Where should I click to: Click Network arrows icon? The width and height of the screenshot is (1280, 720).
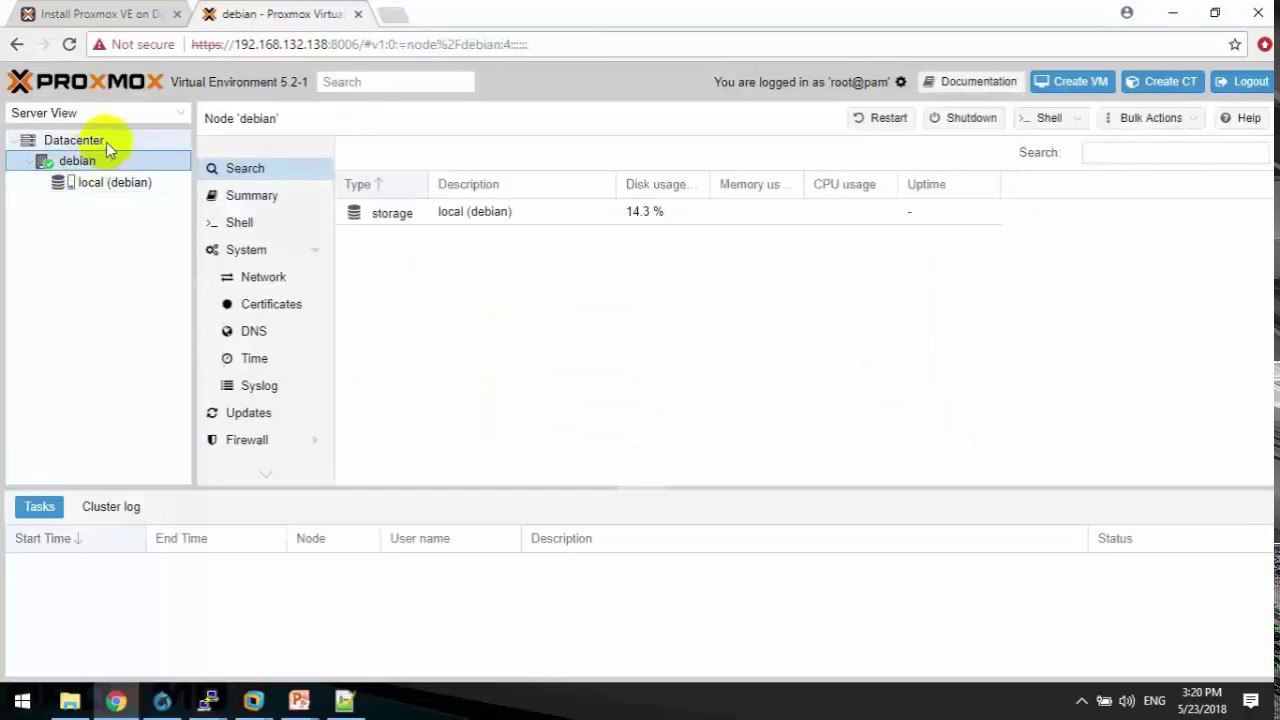(227, 277)
